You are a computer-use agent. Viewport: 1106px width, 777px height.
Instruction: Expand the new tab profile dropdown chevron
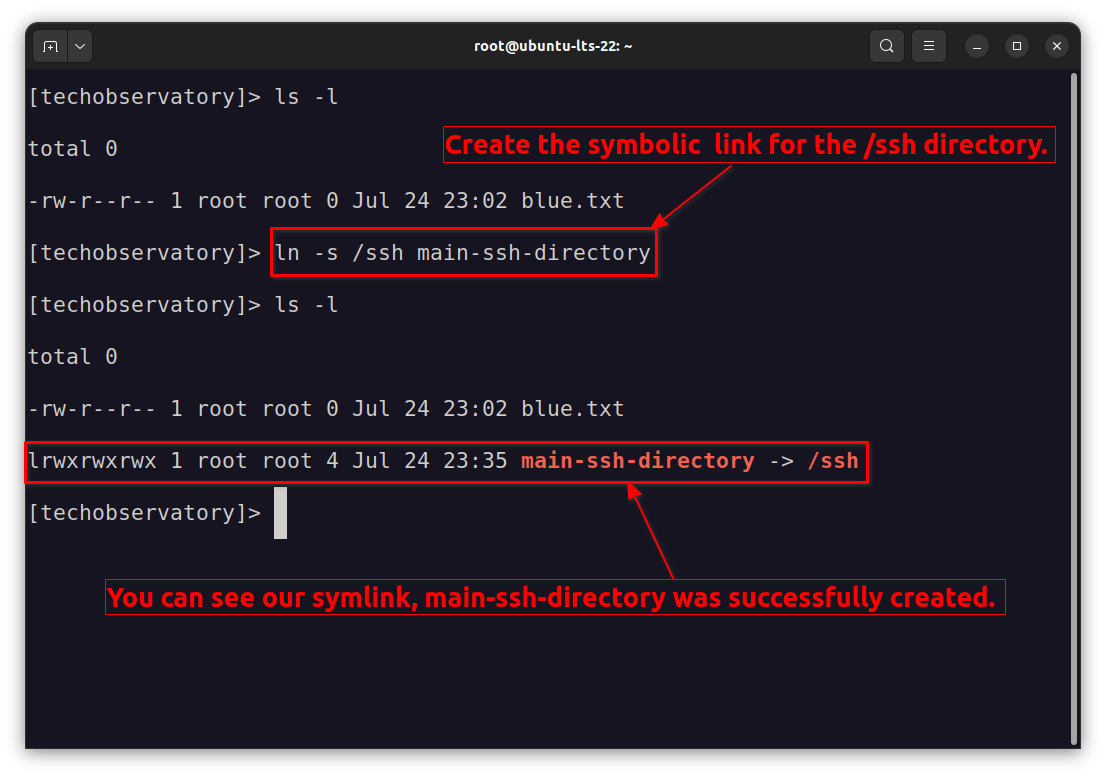point(79,46)
